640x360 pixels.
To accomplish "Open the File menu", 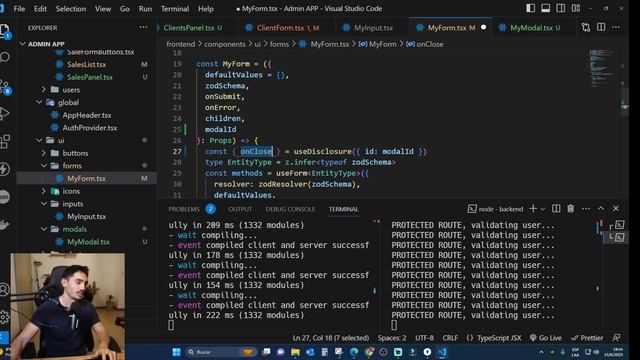I will 19,8.
